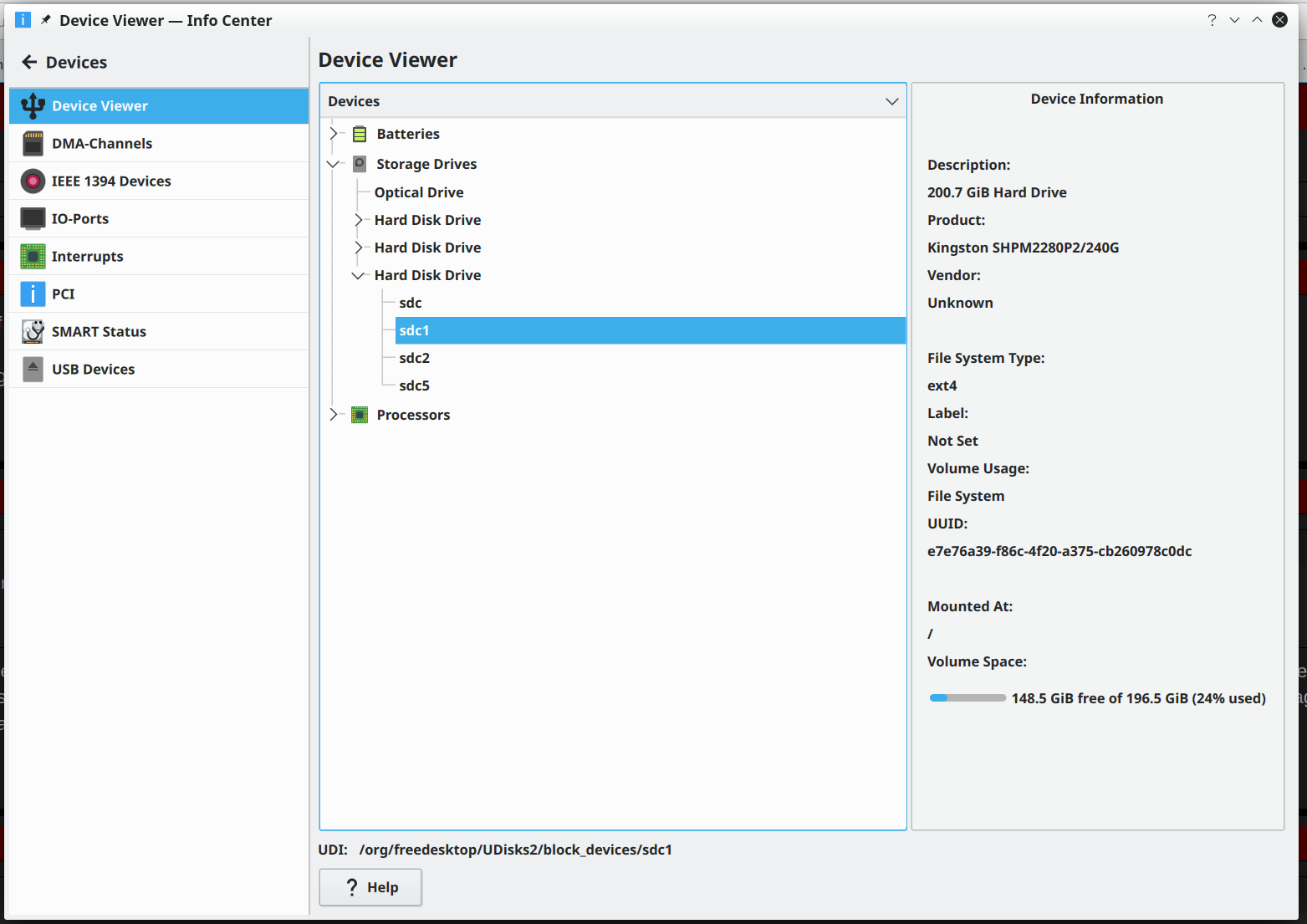Select the Device Viewer sidebar entry
The width and height of the screenshot is (1307, 924).
pyautogui.click(x=159, y=106)
